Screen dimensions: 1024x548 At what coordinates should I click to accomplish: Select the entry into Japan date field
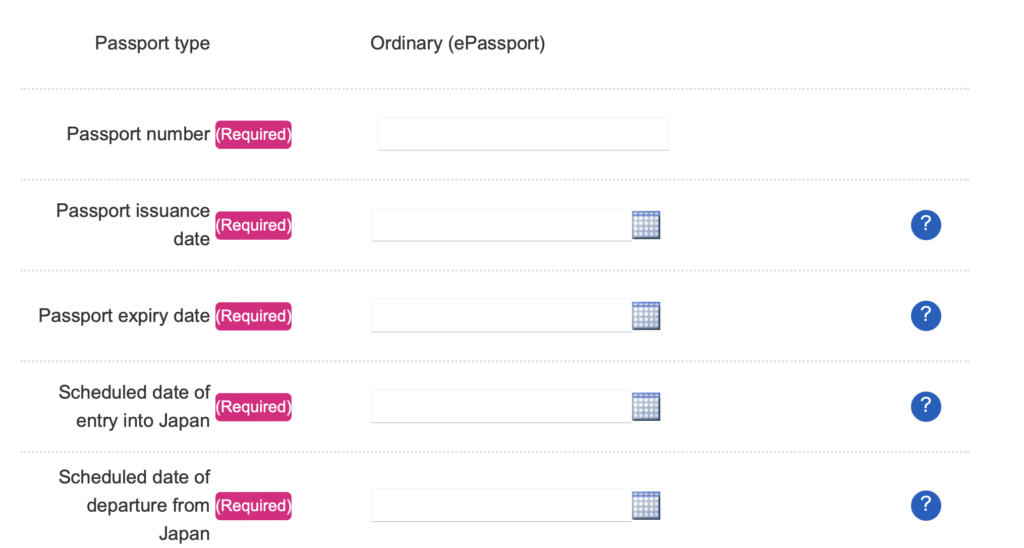pos(501,406)
